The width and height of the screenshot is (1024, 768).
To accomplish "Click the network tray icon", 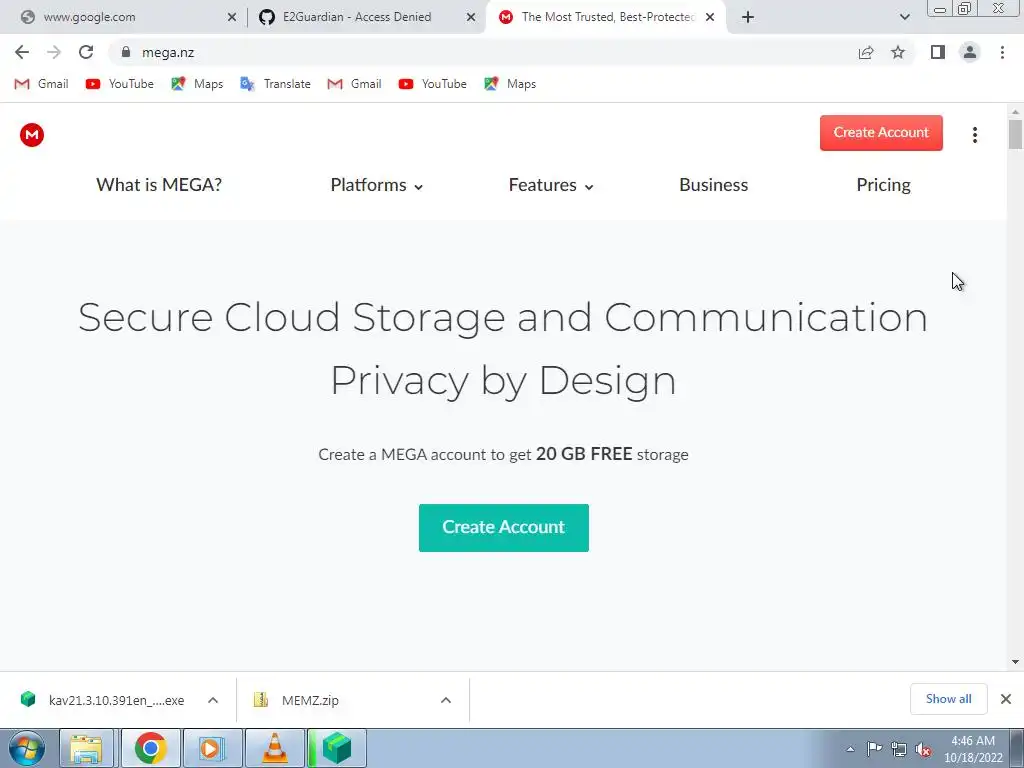I will (x=899, y=749).
